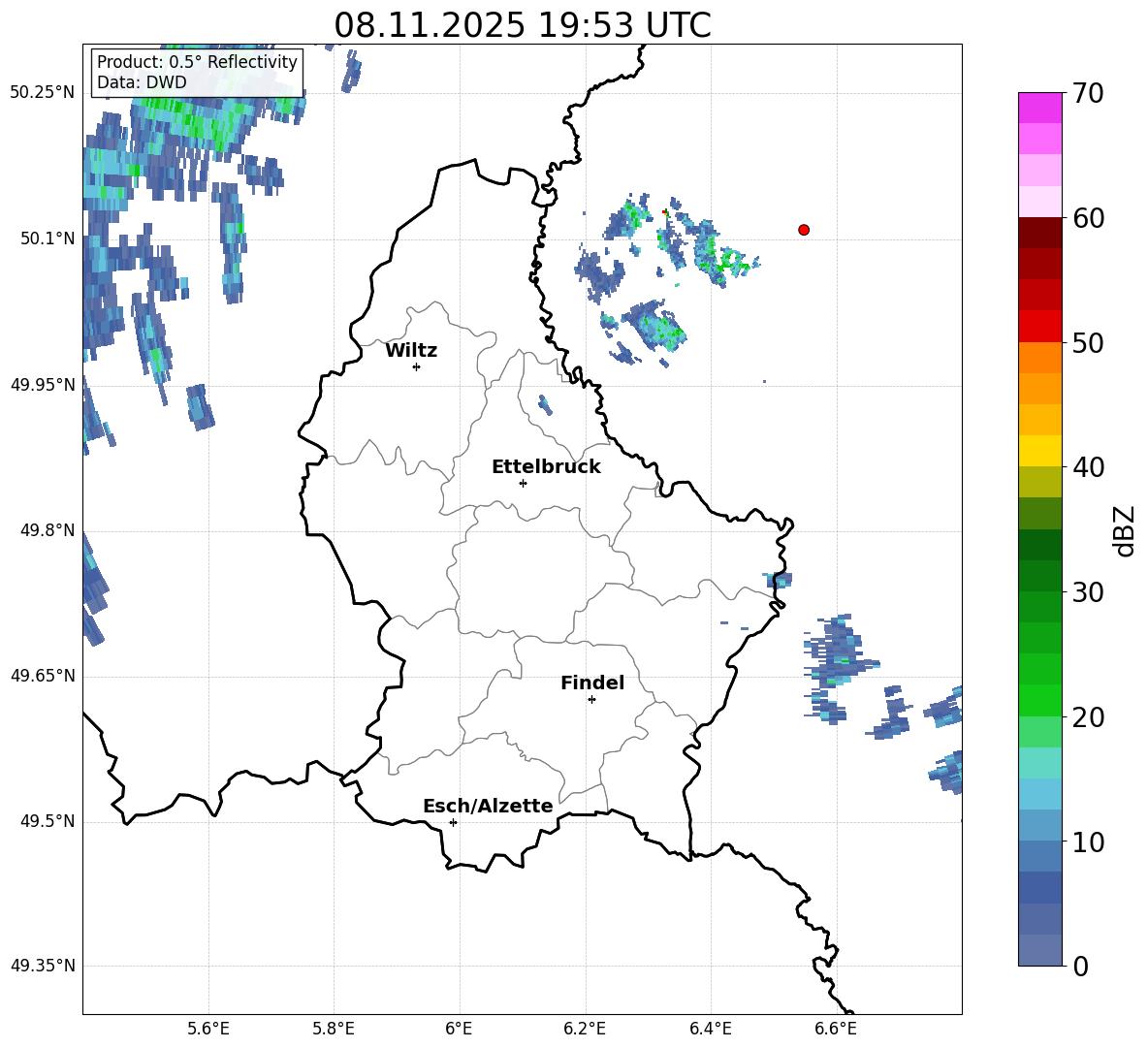Click the bright red 50 dBZ colorbar segment
The image size is (1148, 1048).
[1039, 327]
